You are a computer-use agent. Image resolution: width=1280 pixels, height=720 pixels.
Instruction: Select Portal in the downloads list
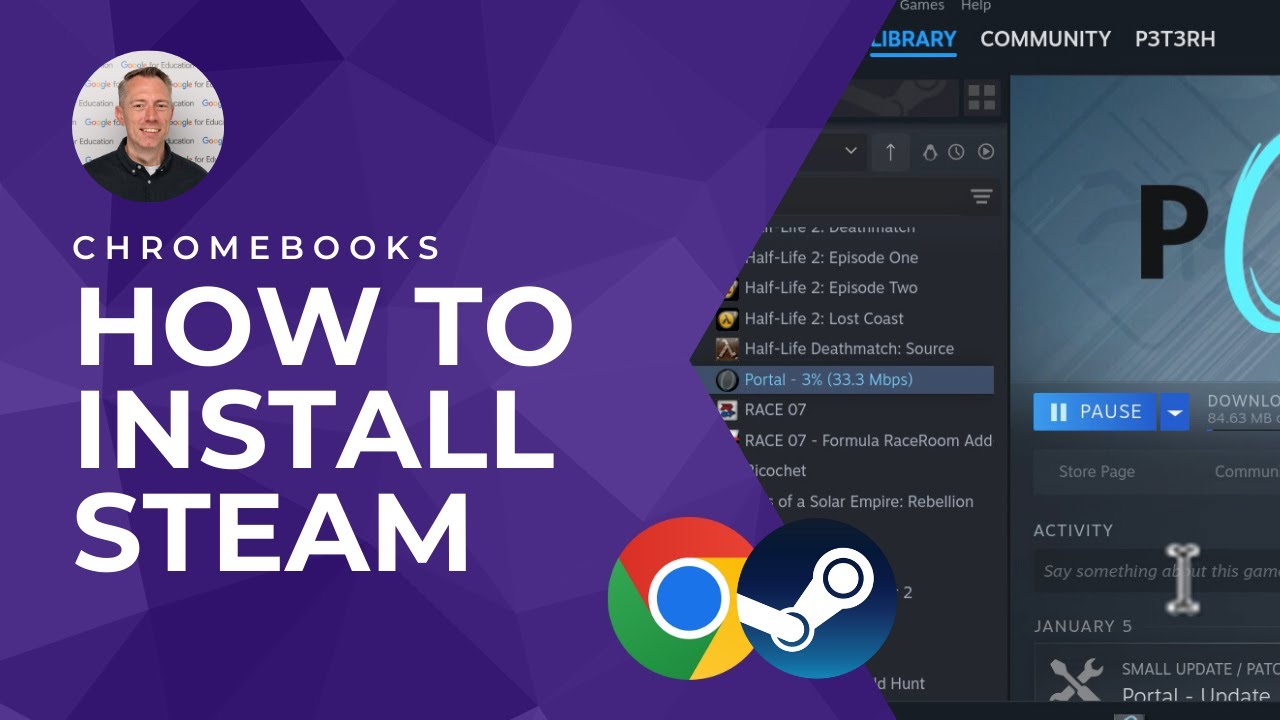point(830,379)
